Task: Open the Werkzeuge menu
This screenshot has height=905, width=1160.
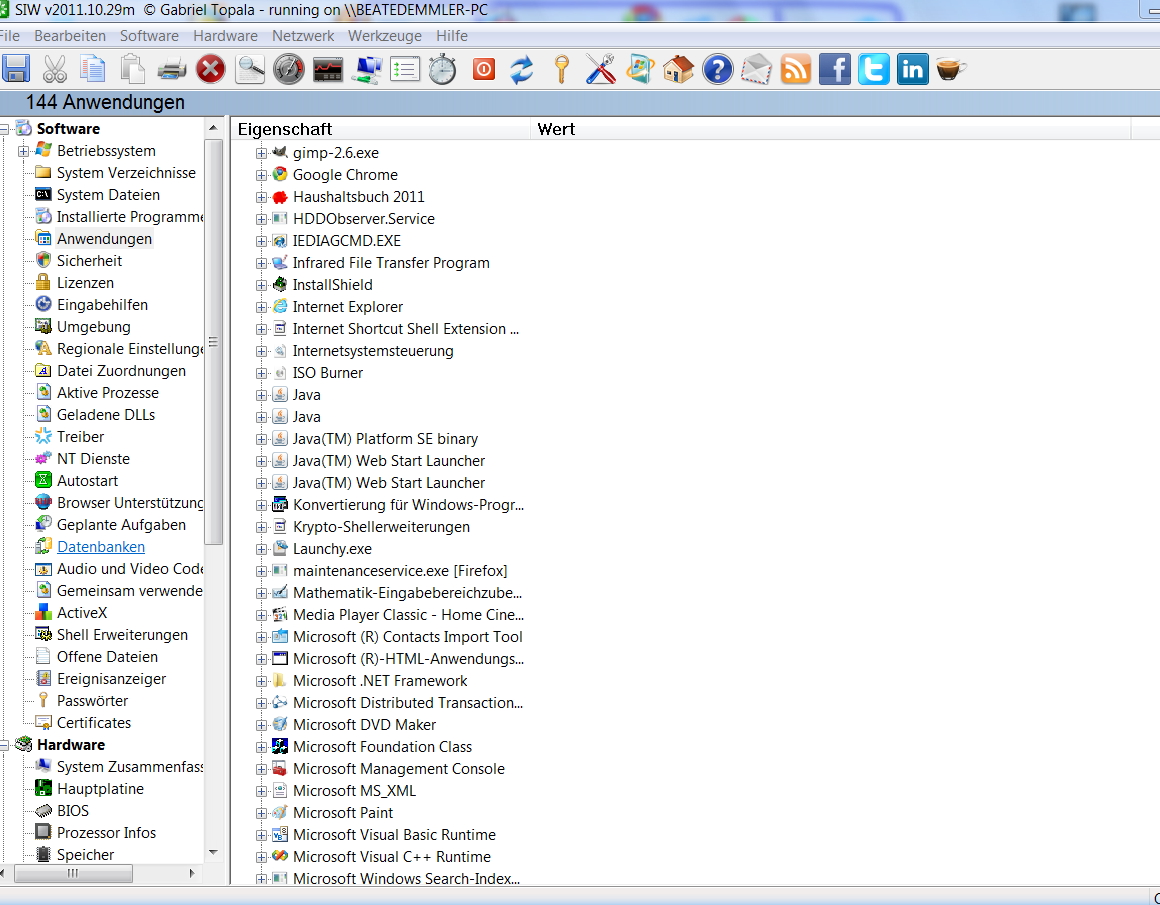Action: coord(385,36)
